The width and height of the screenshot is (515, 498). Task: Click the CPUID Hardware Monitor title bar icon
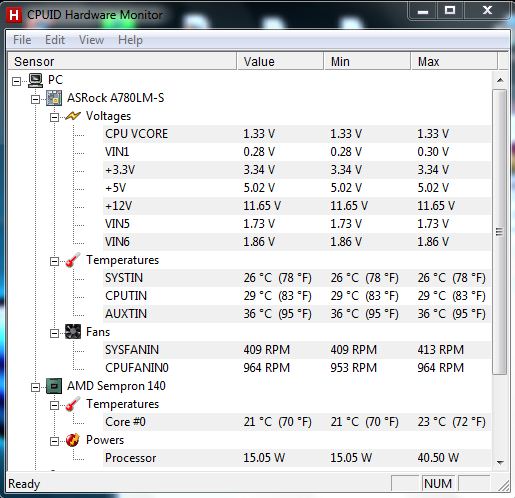click(14, 15)
